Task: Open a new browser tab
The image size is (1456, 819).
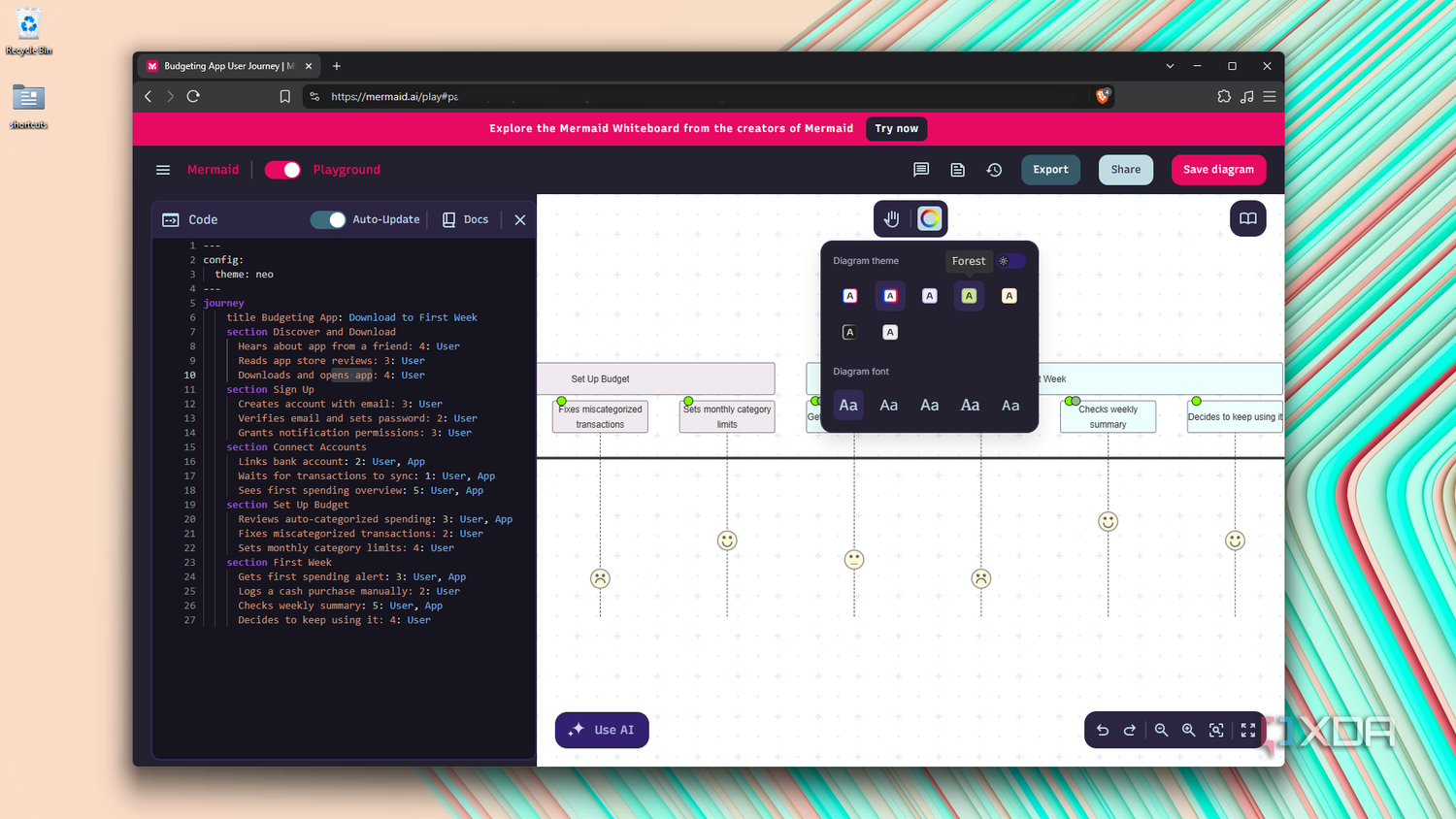Action: click(x=337, y=66)
